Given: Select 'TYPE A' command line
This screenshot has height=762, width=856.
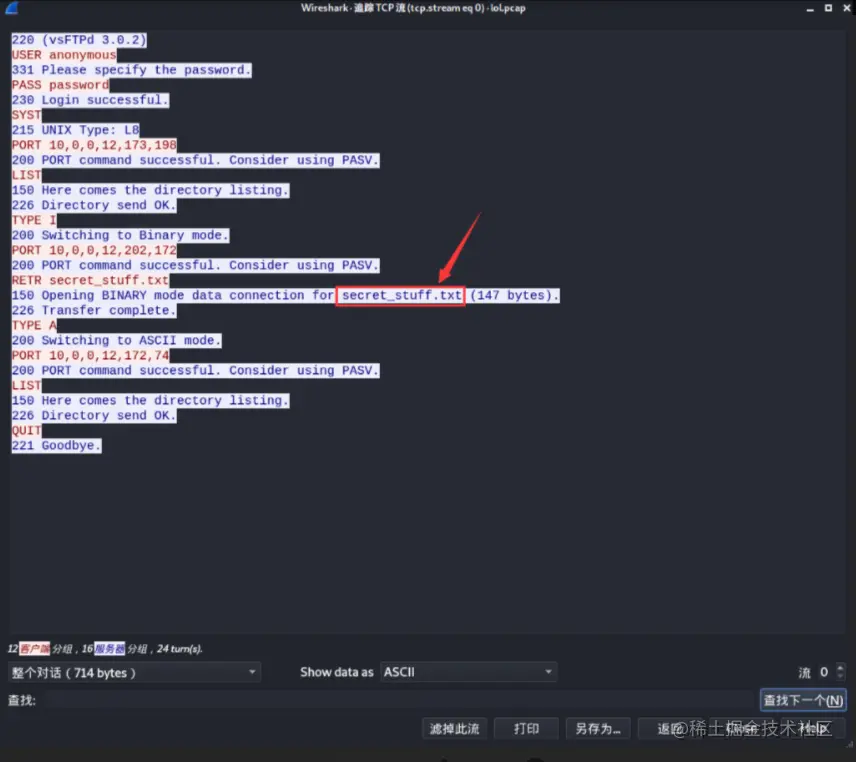Looking at the screenshot, I should click(x=34, y=325).
